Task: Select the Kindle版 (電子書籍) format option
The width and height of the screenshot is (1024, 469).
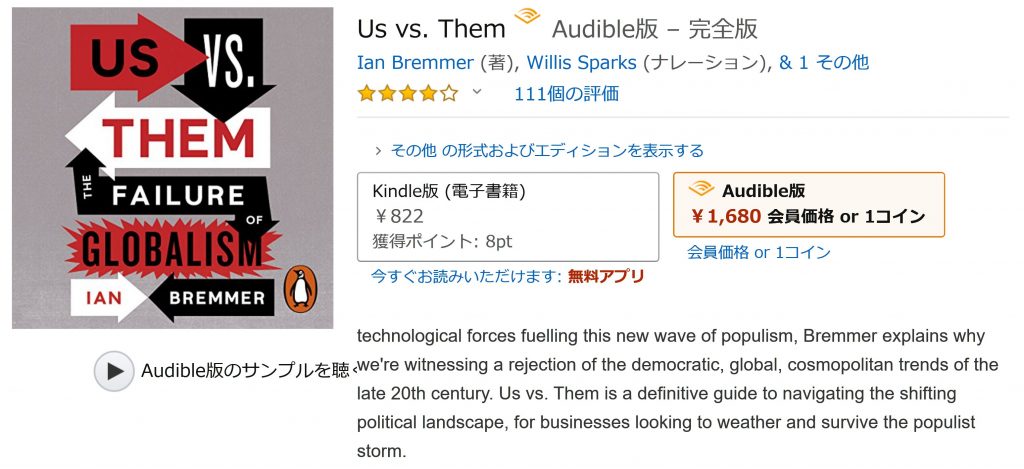Action: point(508,217)
